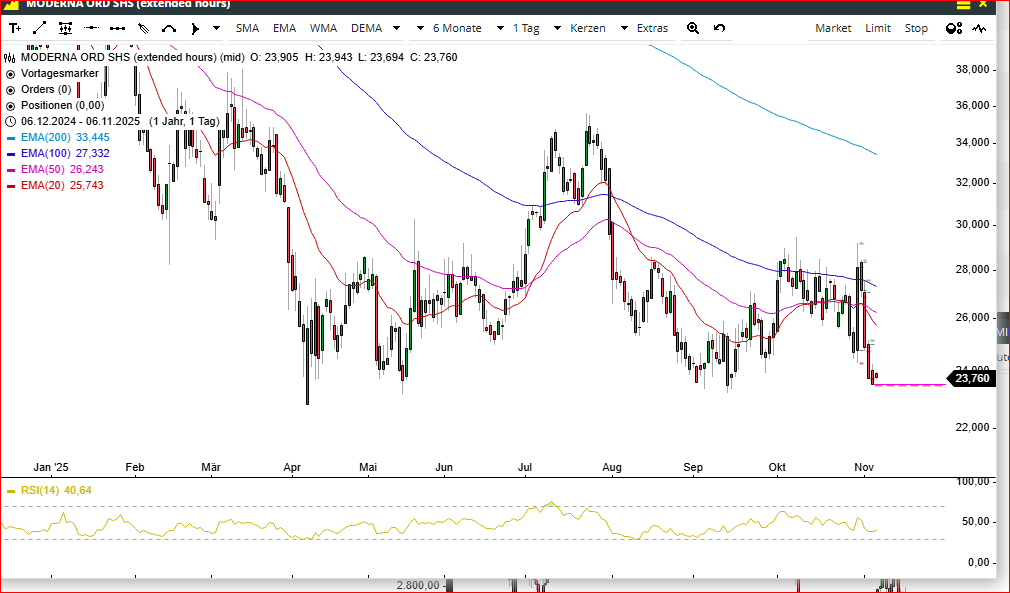The height and width of the screenshot is (593, 1010).
Task: Open the 6 Monate time range dropdown
Action: [467, 28]
